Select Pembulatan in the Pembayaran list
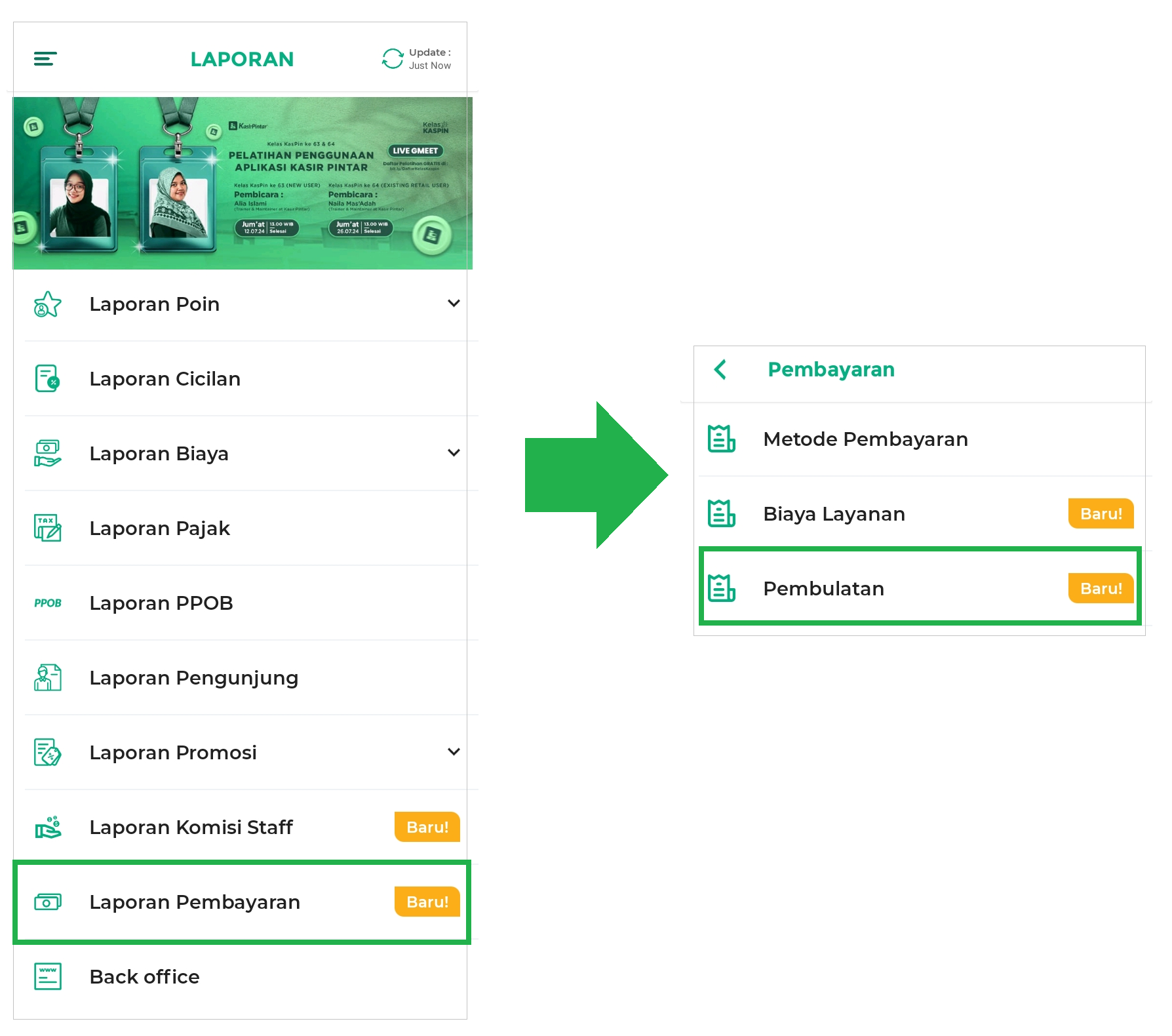 (823, 589)
